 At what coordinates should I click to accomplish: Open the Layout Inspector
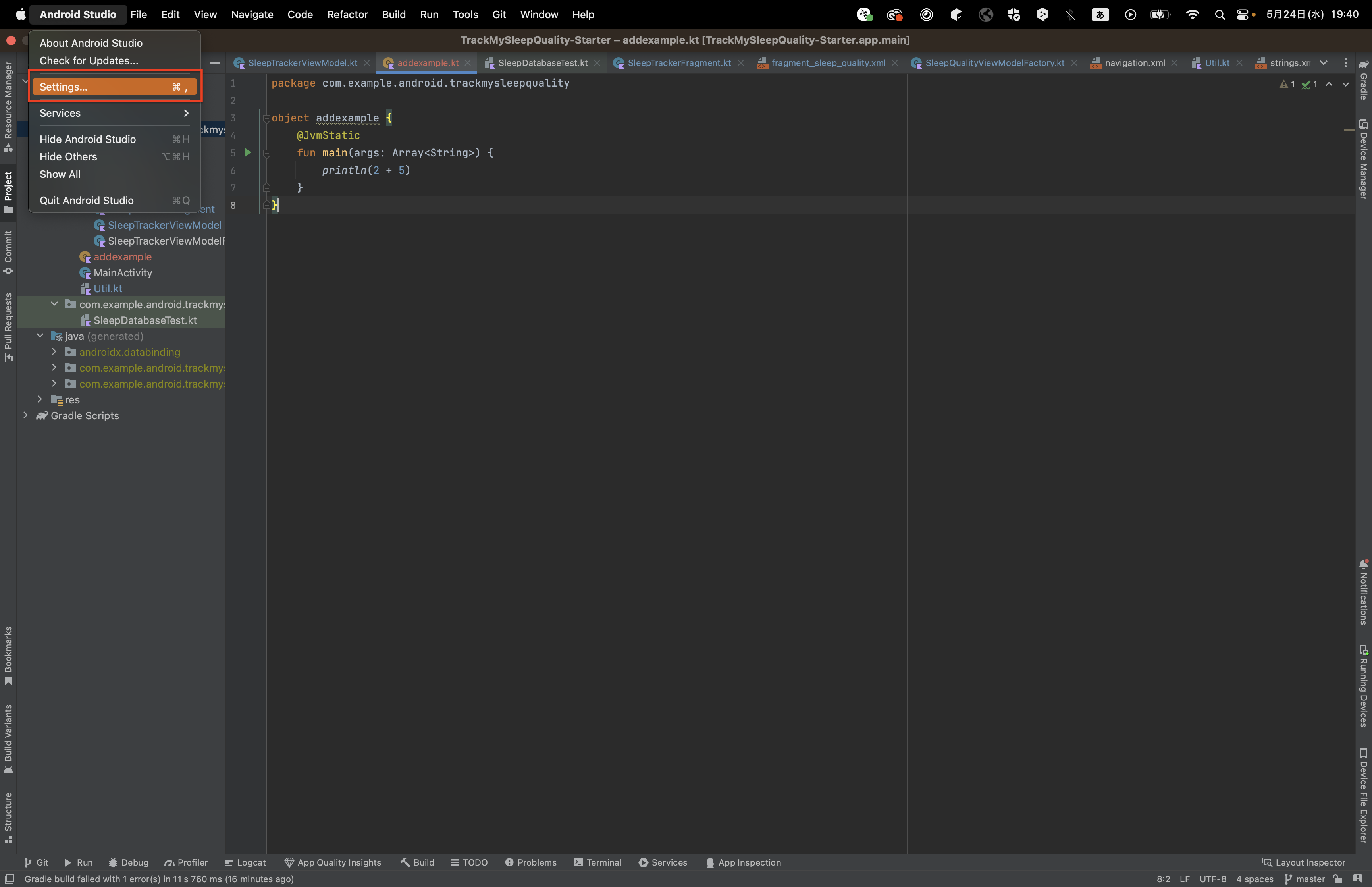click(1303, 862)
